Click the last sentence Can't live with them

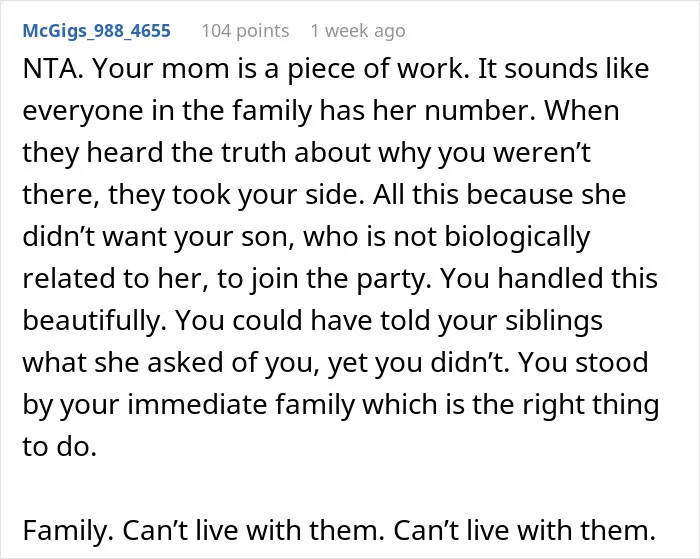point(524,530)
